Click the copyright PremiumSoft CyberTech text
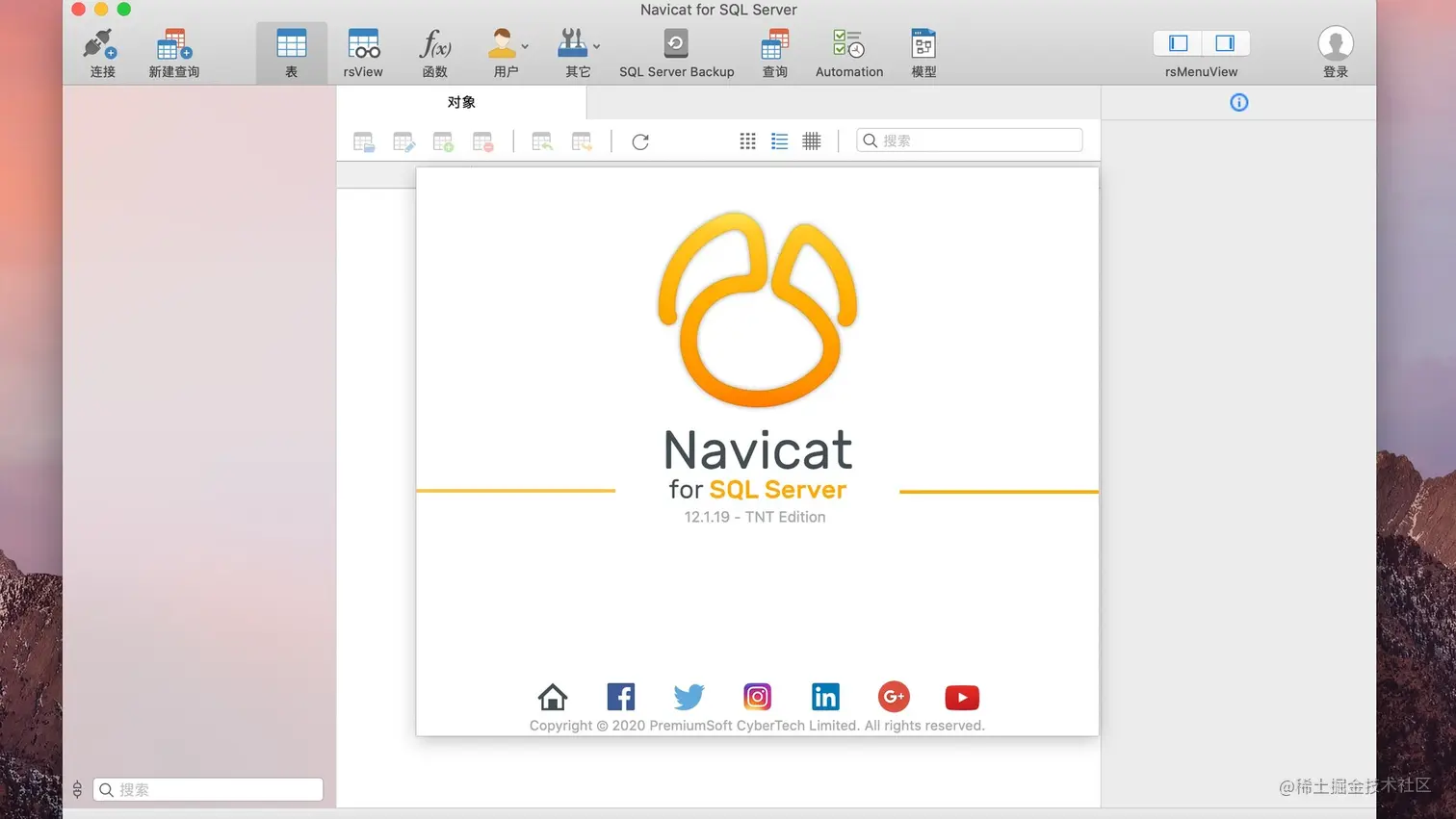 (x=757, y=726)
